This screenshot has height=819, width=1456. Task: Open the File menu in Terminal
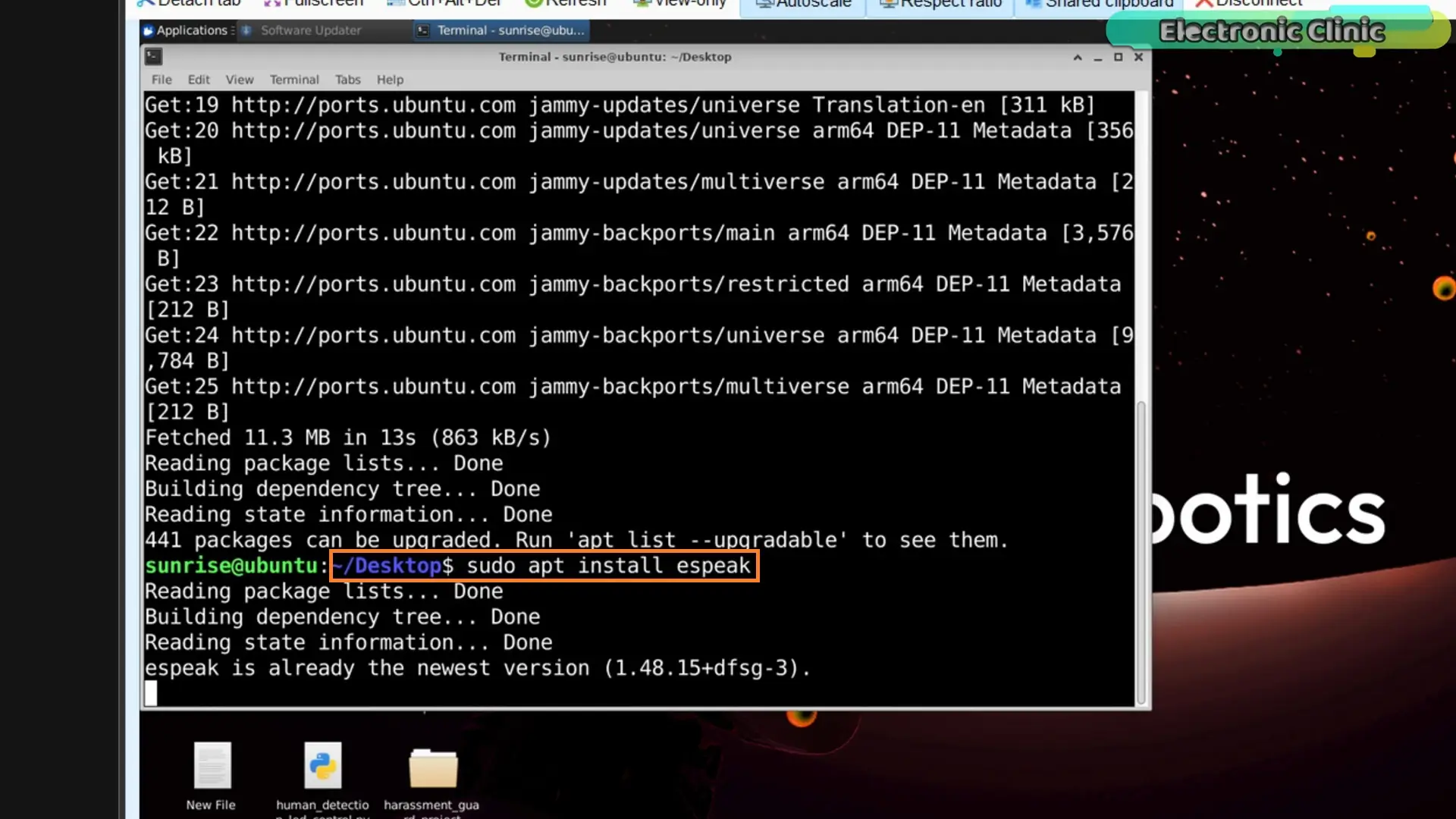tap(162, 80)
